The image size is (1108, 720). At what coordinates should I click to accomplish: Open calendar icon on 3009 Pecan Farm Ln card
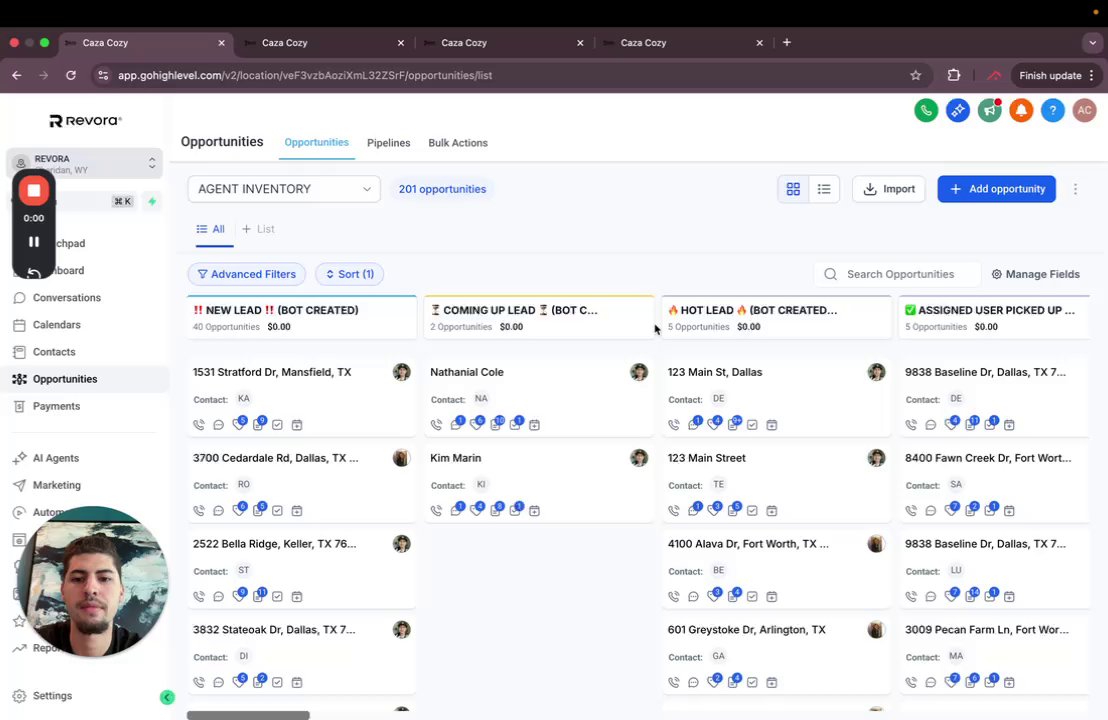(1009, 683)
